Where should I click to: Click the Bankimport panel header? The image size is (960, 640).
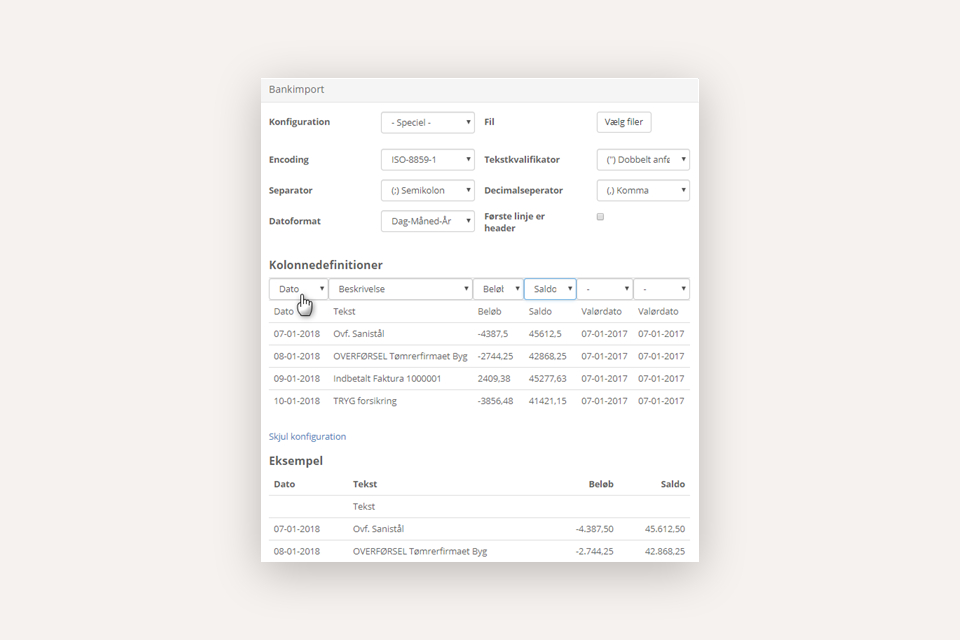point(479,89)
